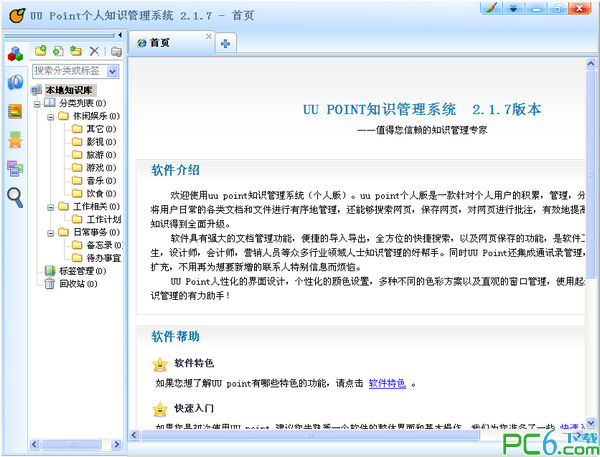Open the knowledge base cubes sidebar icon
This screenshot has width=600, height=457.
pyautogui.click(x=15, y=54)
